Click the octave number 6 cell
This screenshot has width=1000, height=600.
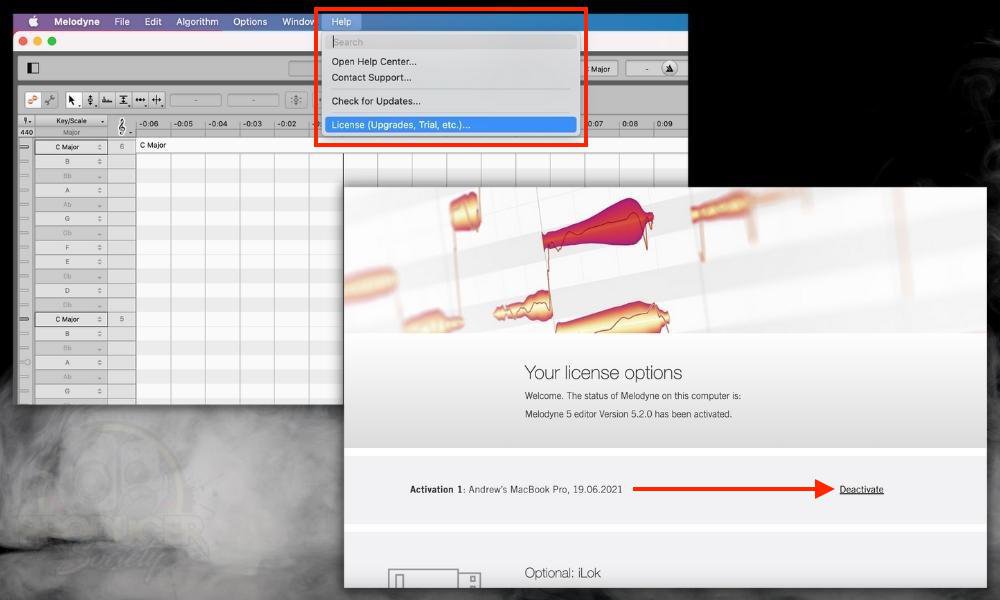coord(122,147)
